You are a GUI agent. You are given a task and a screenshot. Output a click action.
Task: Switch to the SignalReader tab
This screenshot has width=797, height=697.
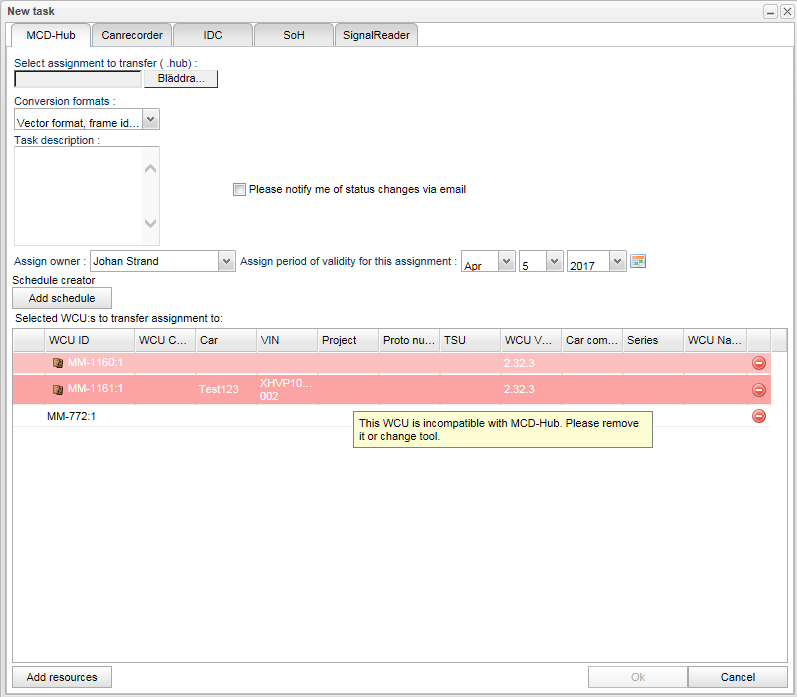tap(376, 35)
